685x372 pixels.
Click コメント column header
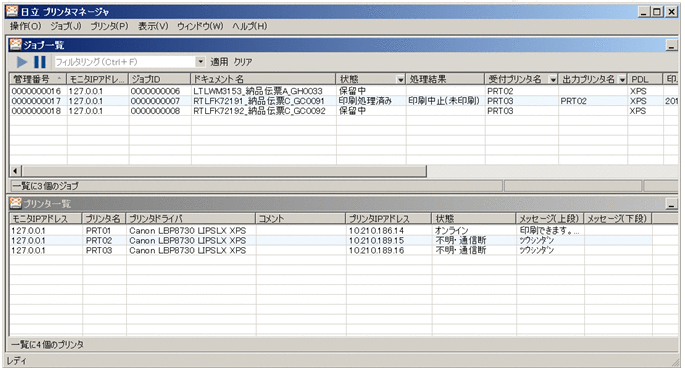coord(301,218)
